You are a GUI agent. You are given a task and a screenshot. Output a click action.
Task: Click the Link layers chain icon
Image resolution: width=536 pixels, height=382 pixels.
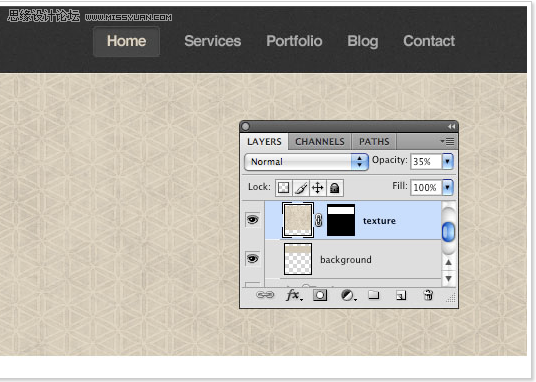[265, 295]
